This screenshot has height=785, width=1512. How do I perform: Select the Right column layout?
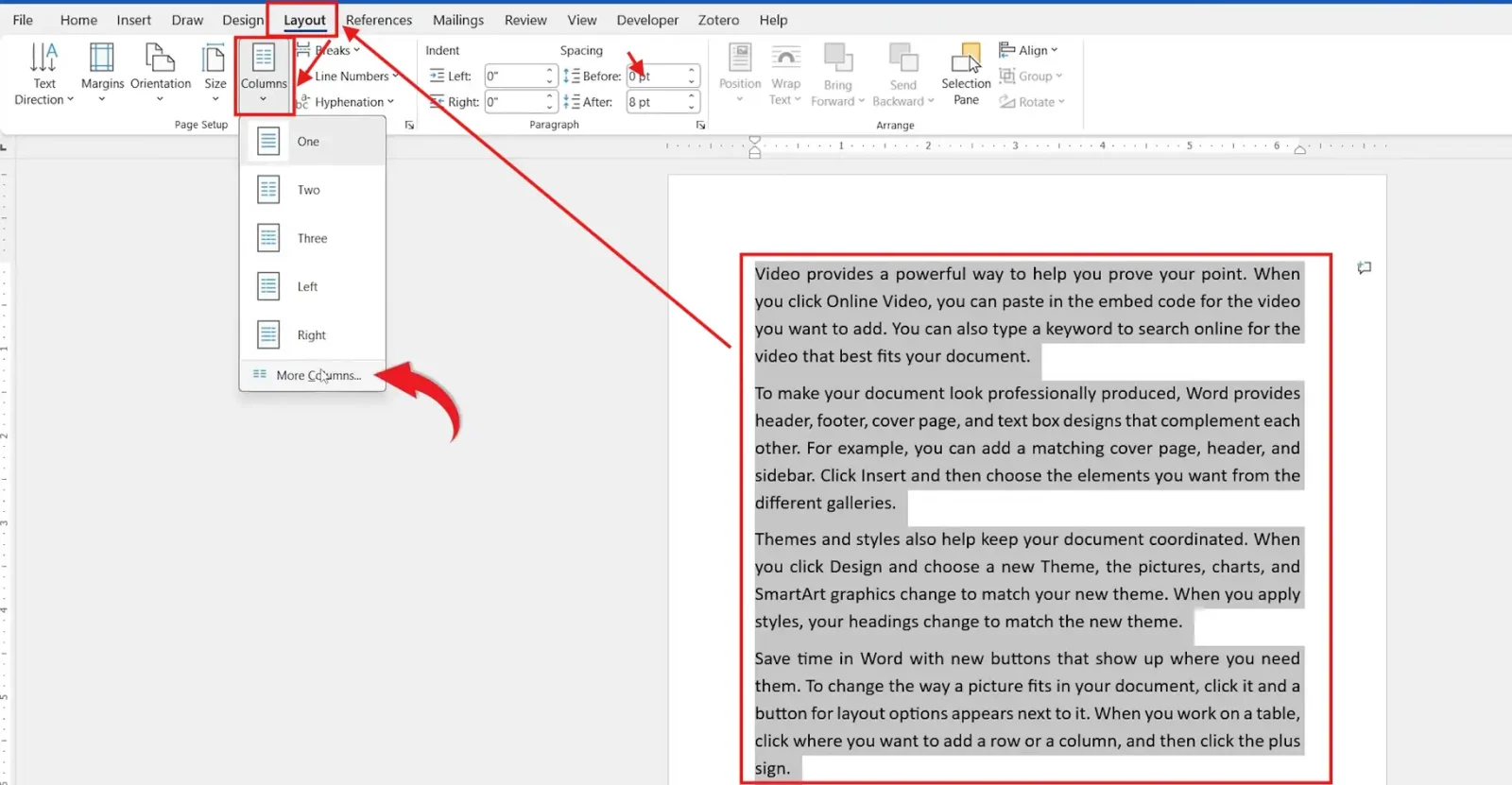point(313,334)
